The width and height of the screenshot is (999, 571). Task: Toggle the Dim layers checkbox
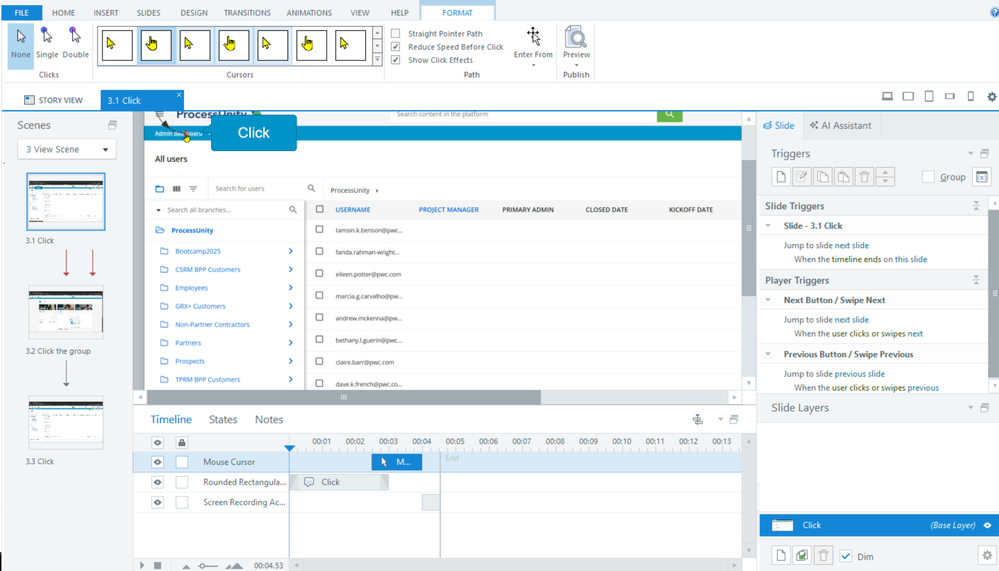click(x=845, y=556)
